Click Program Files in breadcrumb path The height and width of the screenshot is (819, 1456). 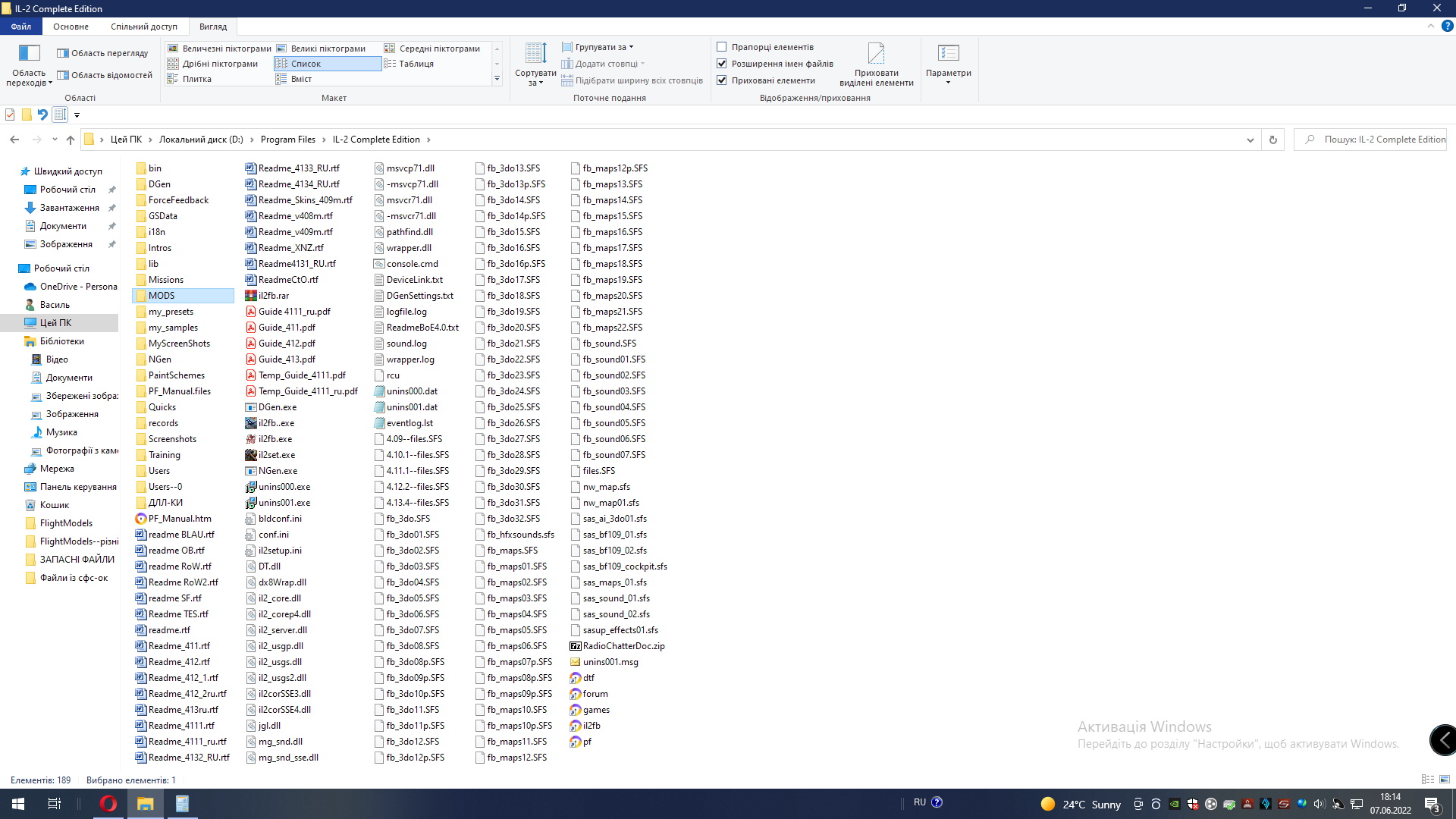point(287,140)
